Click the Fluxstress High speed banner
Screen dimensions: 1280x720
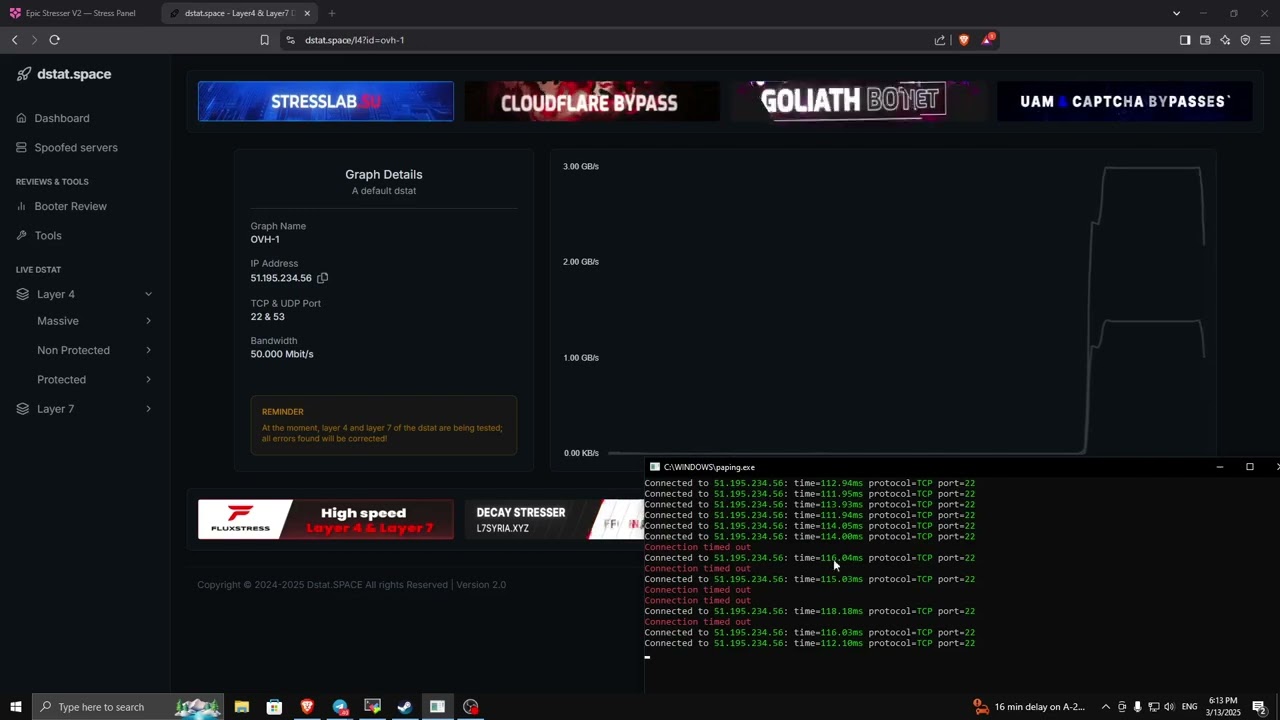[325, 519]
